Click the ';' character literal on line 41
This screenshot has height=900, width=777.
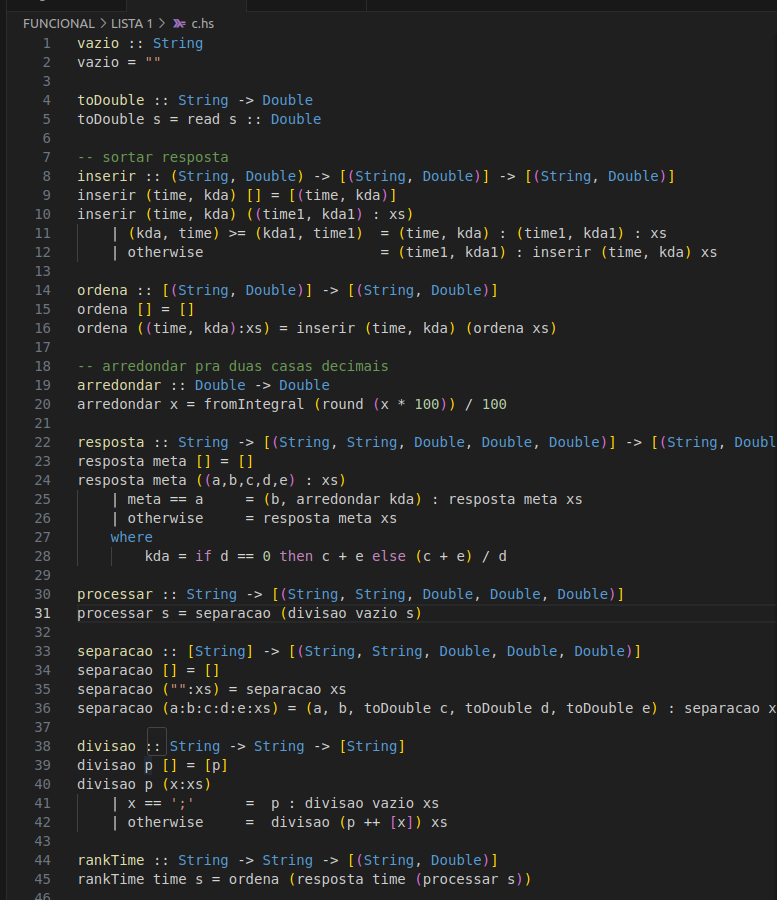click(182, 803)
